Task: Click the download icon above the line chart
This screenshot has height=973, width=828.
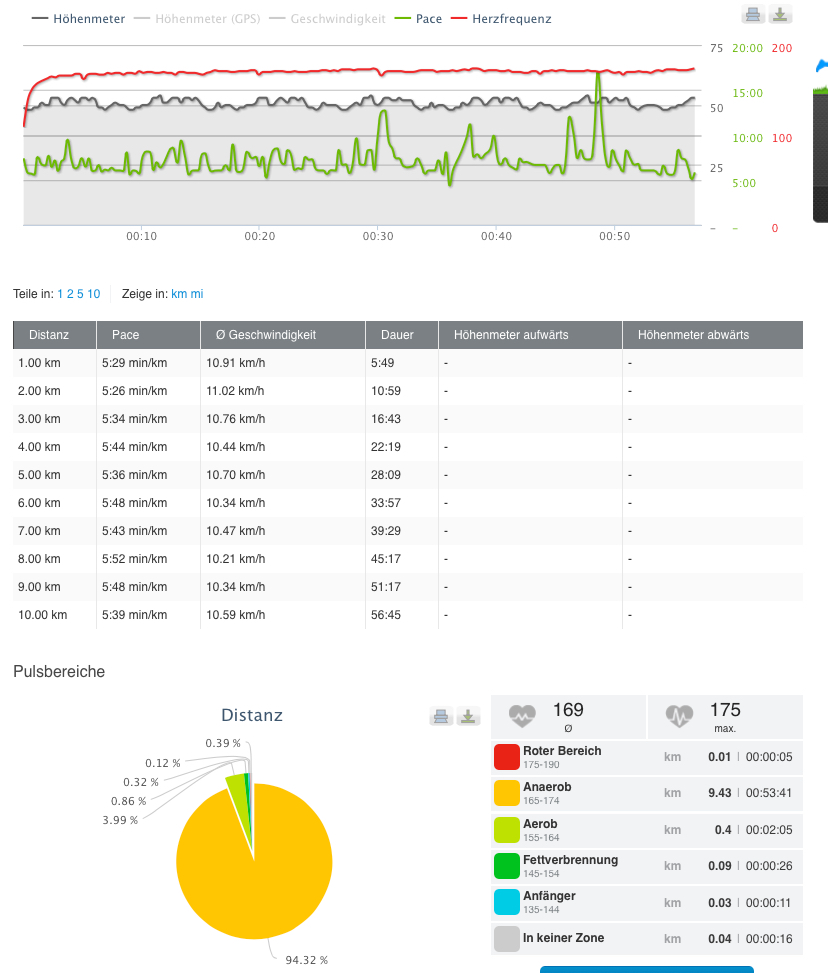Action: pyautogui.click(x=780, y=14)
